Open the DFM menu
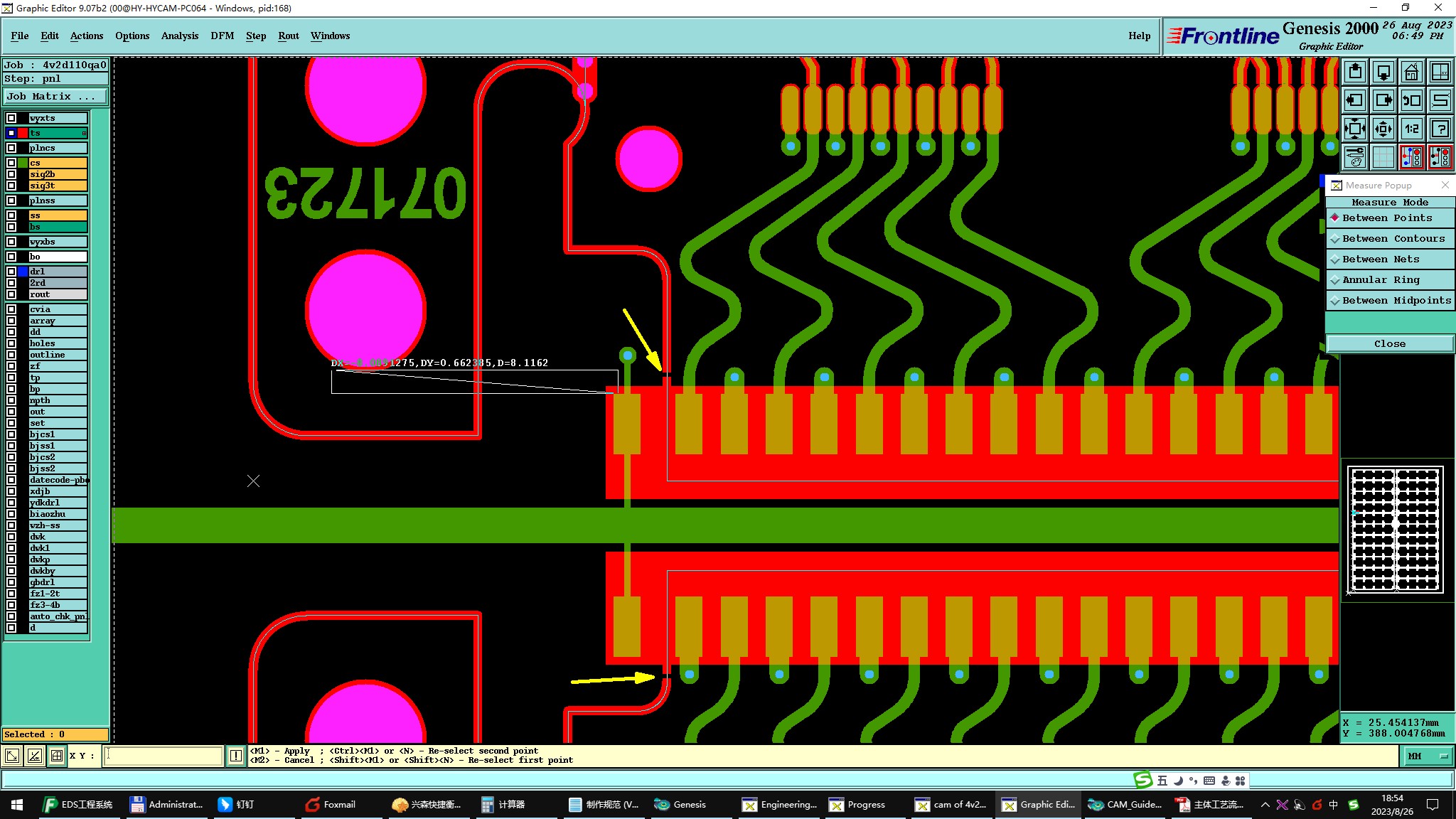1456x819 pixels. [222, 36]
